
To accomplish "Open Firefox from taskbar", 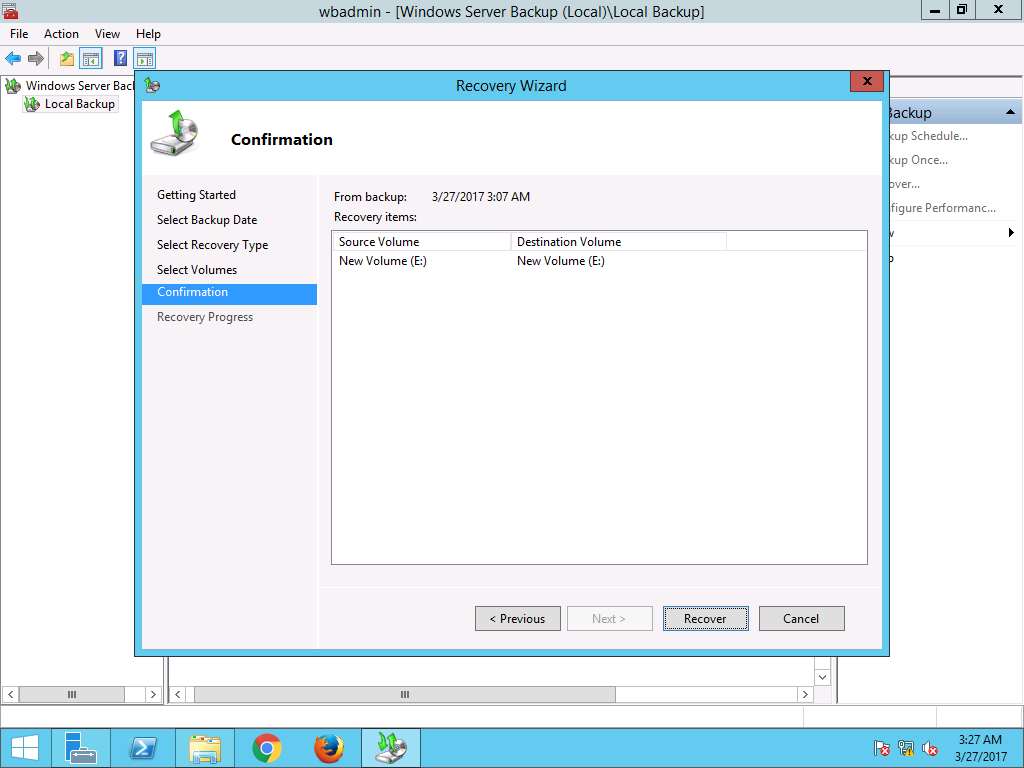I will click(x=328, y=748).
